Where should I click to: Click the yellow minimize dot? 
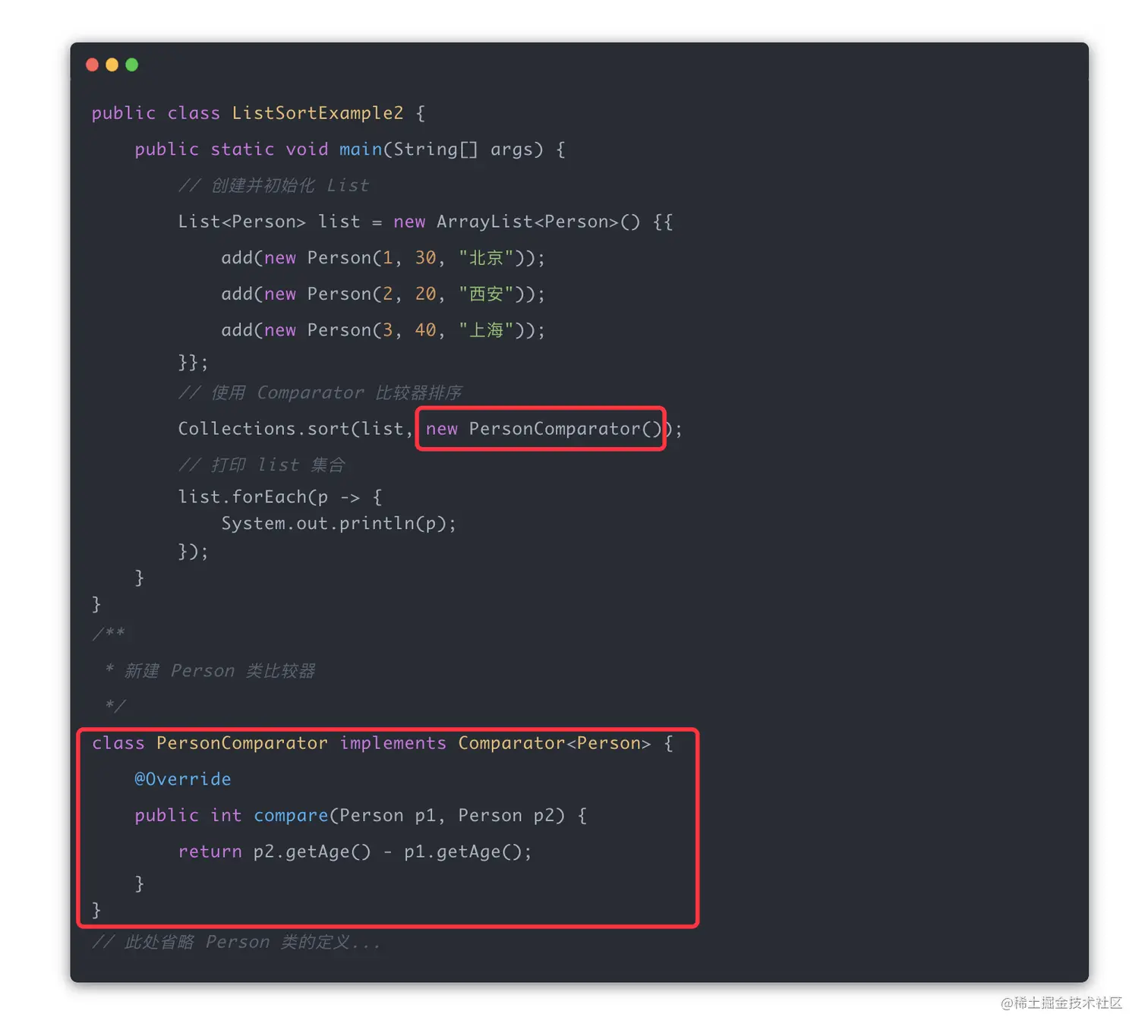tap(112, 65)
